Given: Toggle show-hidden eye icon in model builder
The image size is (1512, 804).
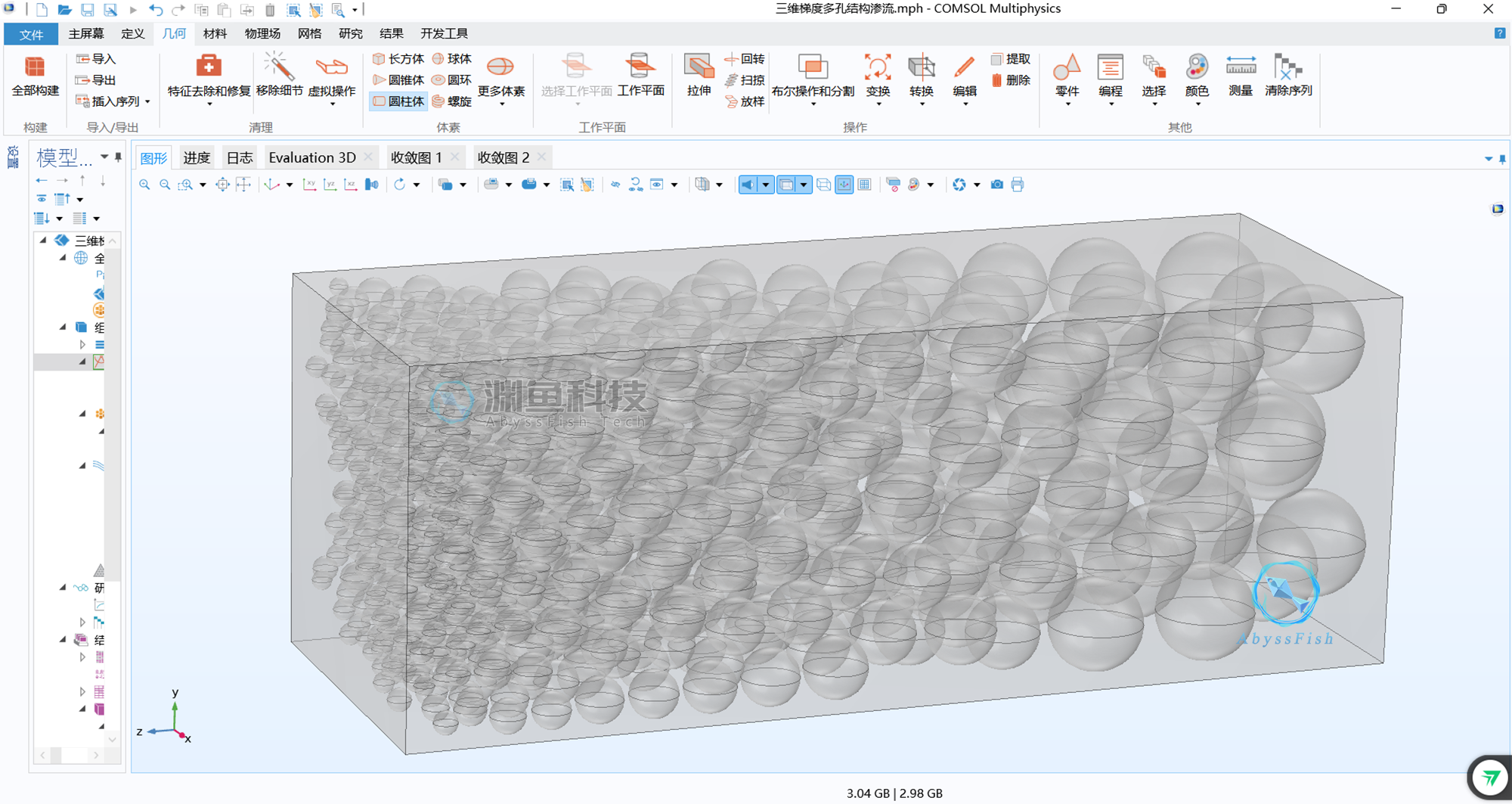Looking at the screenshot, I should 42,199.
